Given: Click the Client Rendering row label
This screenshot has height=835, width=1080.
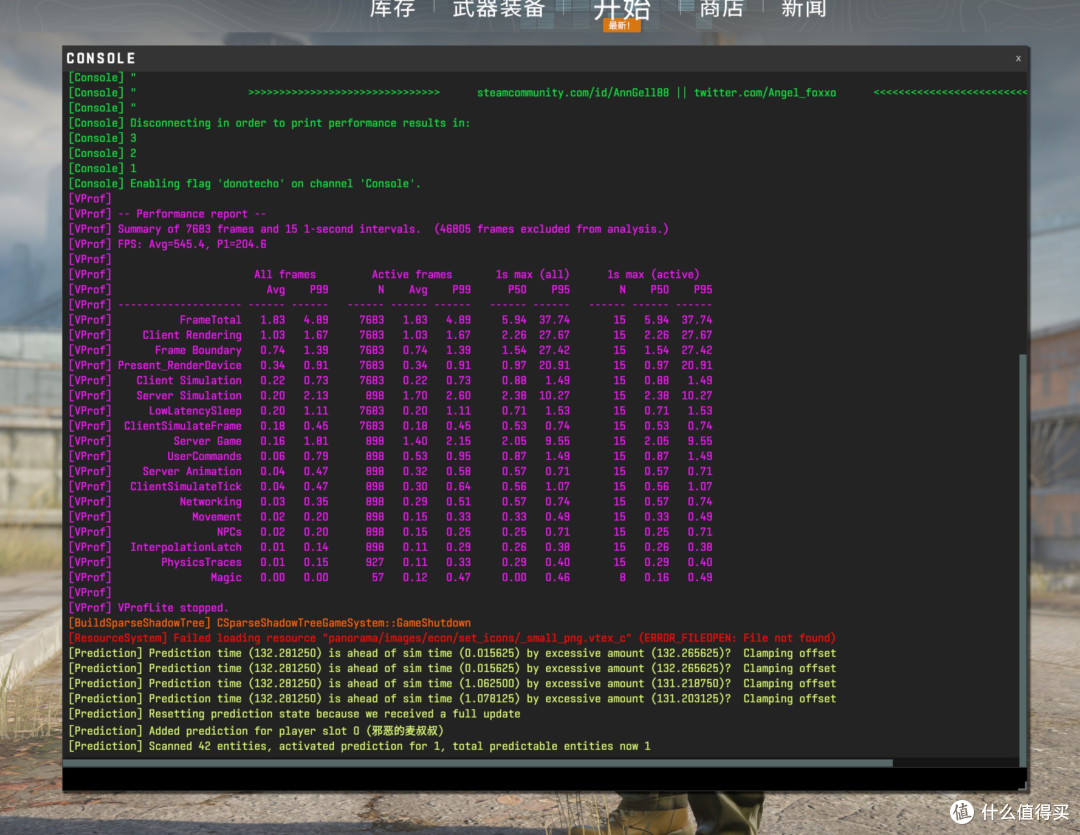Looking at the screenshot, I should pos(192,336).
